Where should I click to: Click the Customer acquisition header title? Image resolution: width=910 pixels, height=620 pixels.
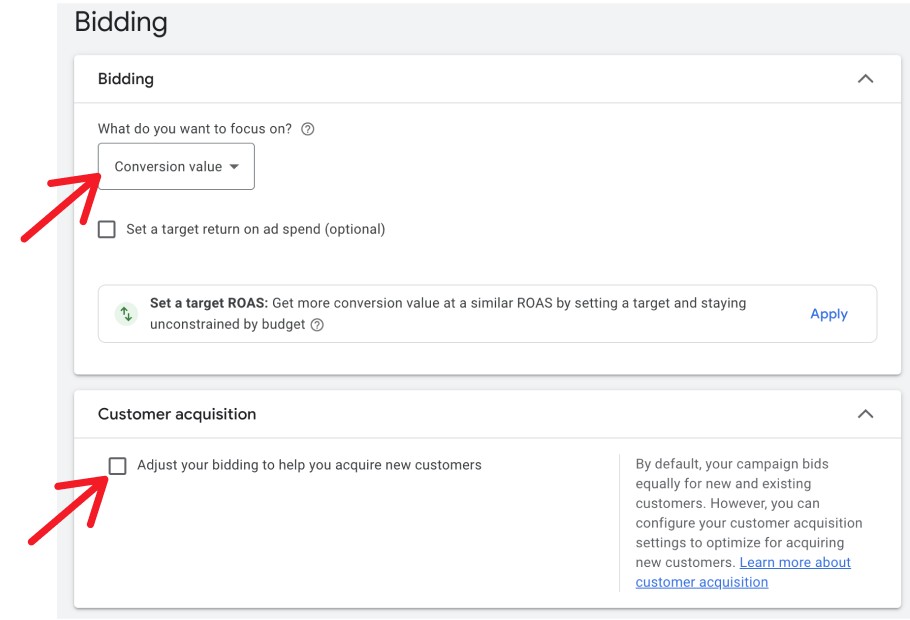177,414
